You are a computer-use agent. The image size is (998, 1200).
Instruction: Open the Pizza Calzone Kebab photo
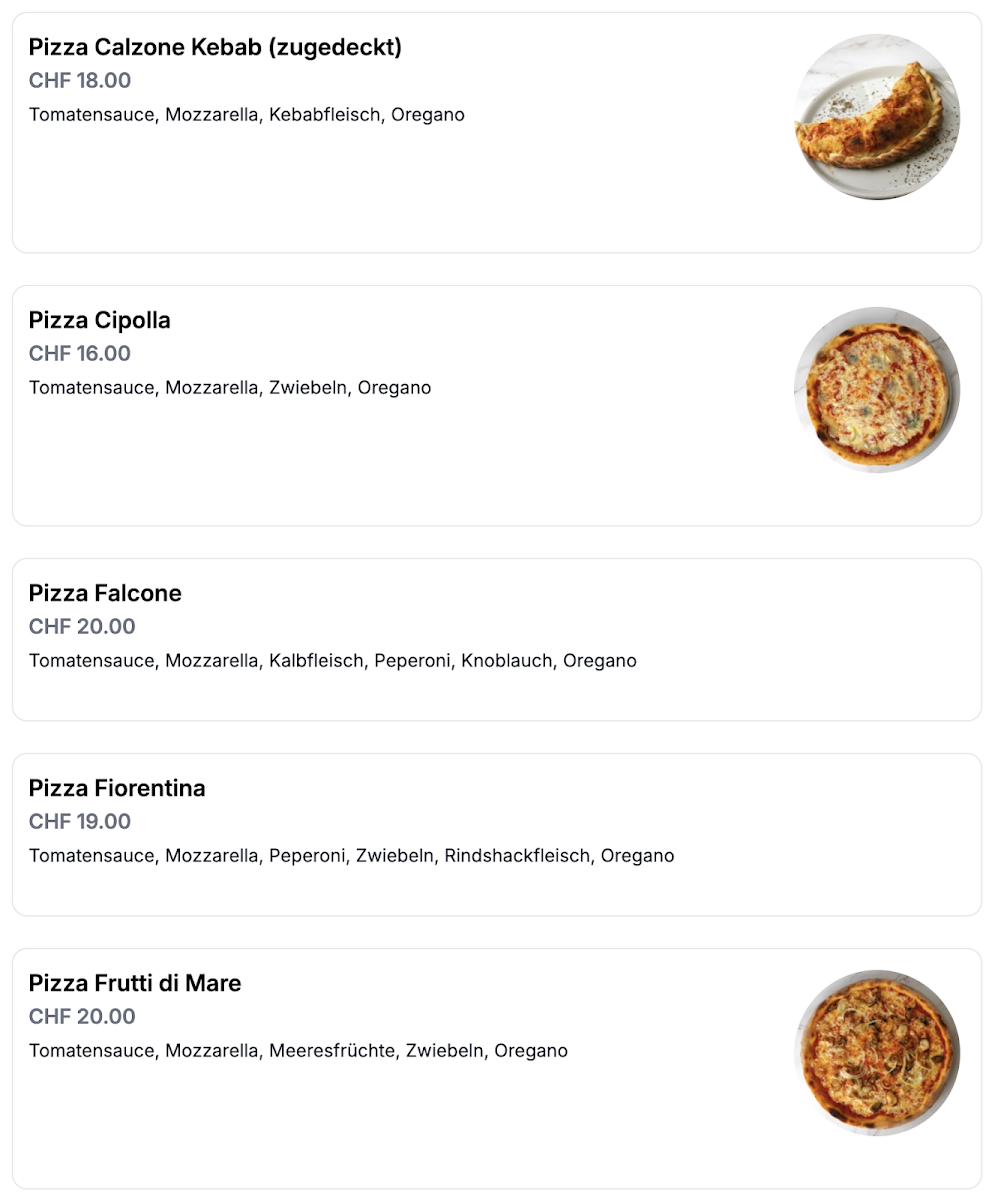click(x=877, y=117)
